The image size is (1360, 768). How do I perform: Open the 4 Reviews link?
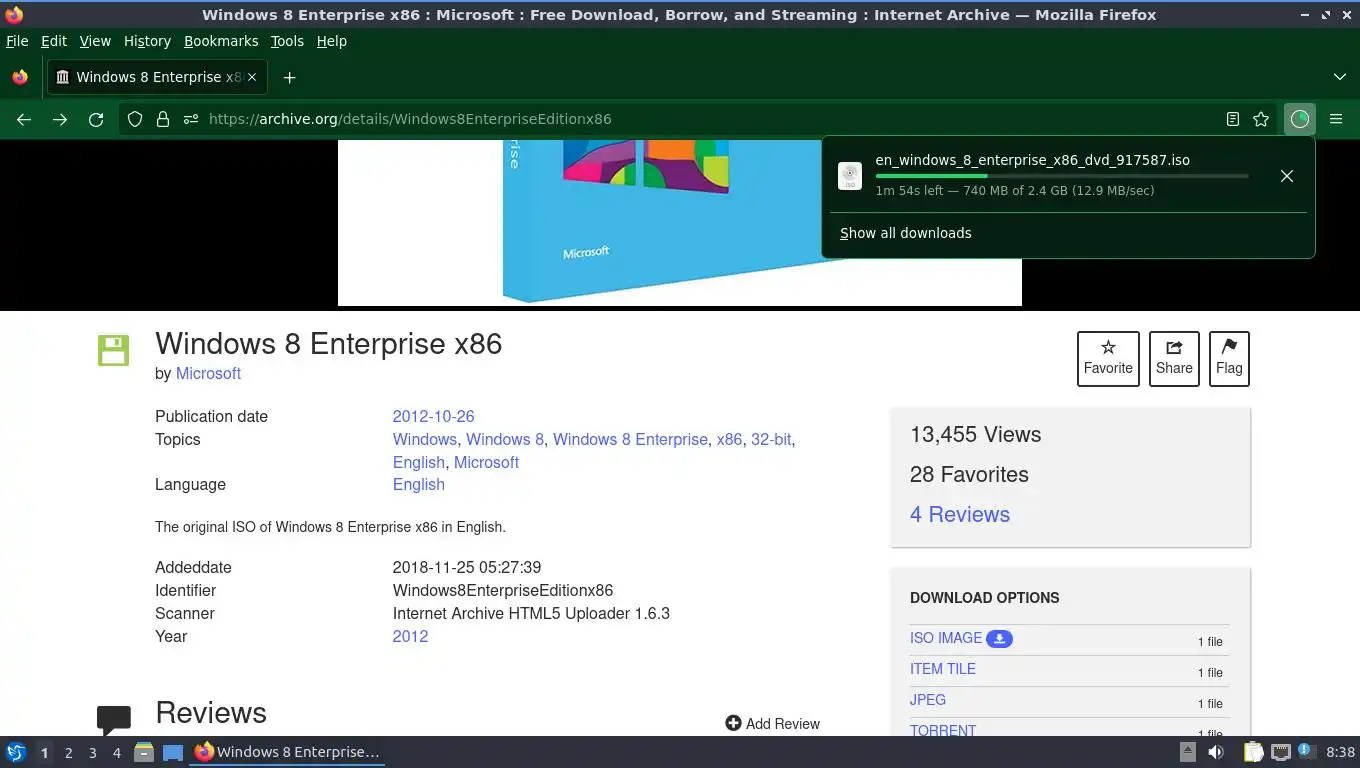(x=960, y=514)
